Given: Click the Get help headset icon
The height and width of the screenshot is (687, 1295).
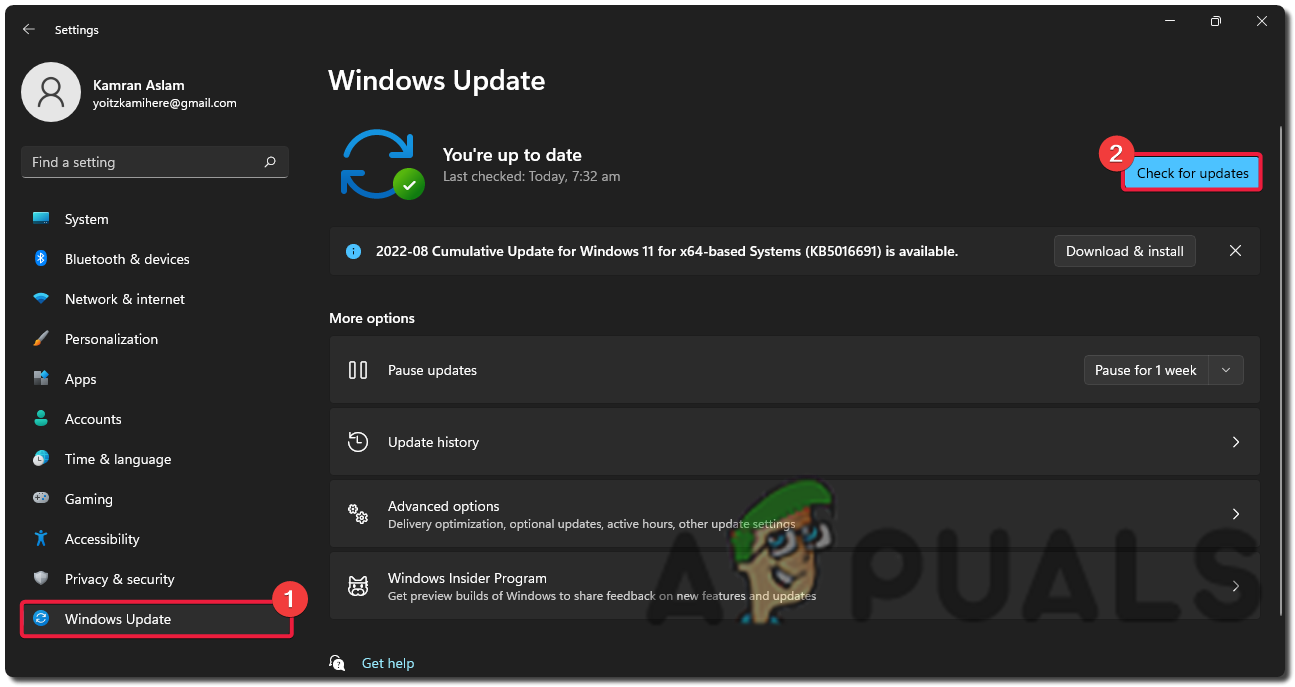Looking at the screenshot, I should pos(339,663).
